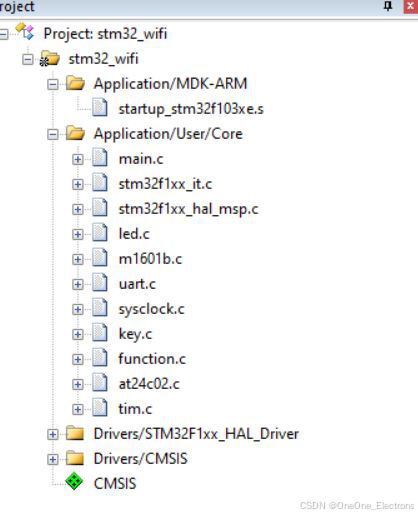This screenshot has width=418, height=517.
Task: Click the uart.c file icon
Action: click(x=100, y=283)
